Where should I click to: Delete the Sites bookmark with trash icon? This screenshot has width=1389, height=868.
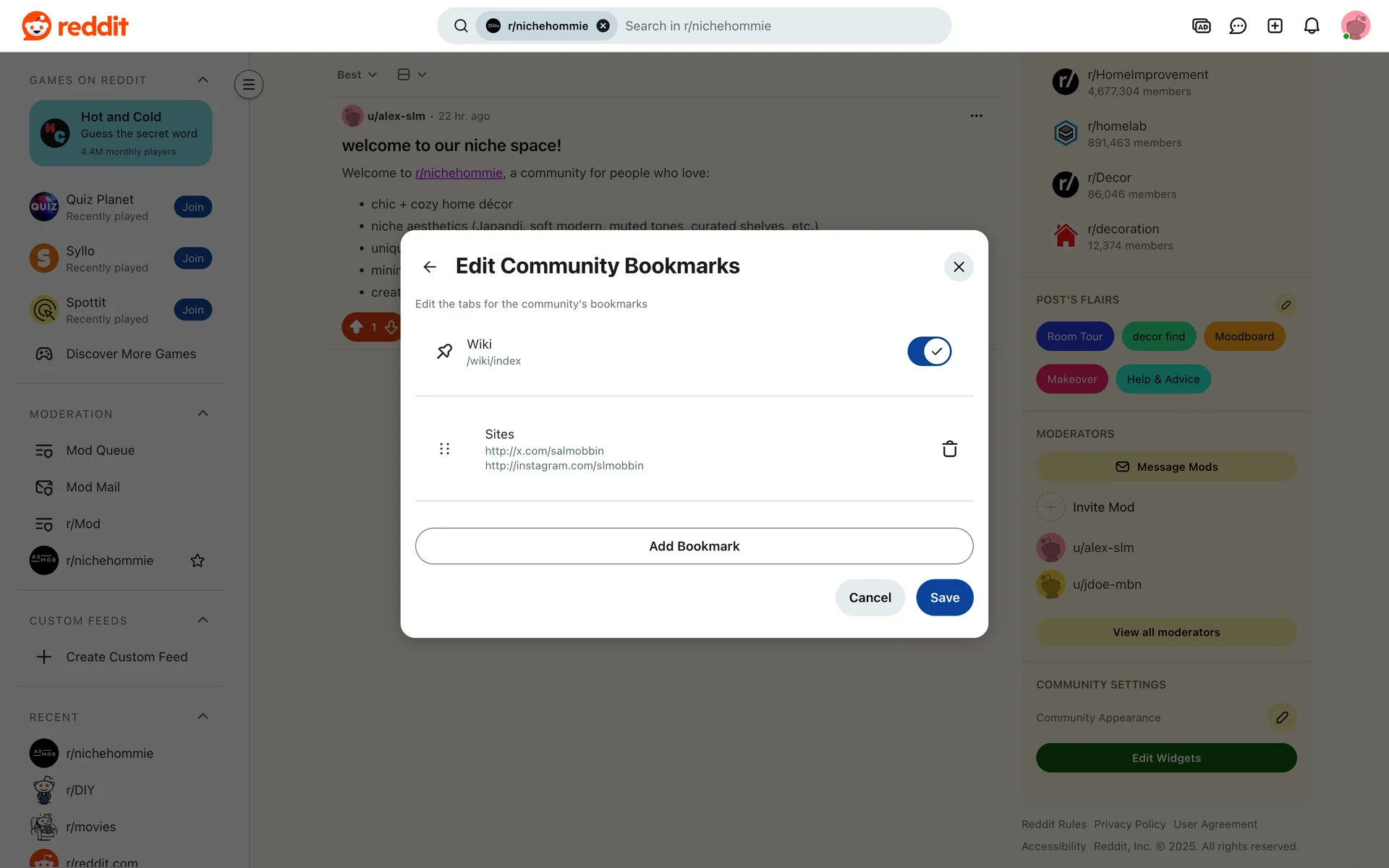click(949, 449)
